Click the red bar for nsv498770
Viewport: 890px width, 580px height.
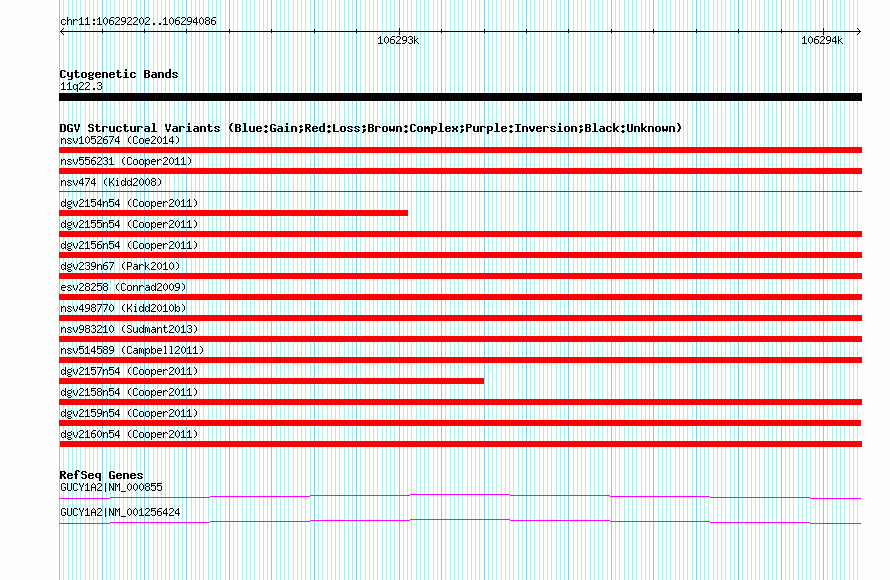coord(460,318)
